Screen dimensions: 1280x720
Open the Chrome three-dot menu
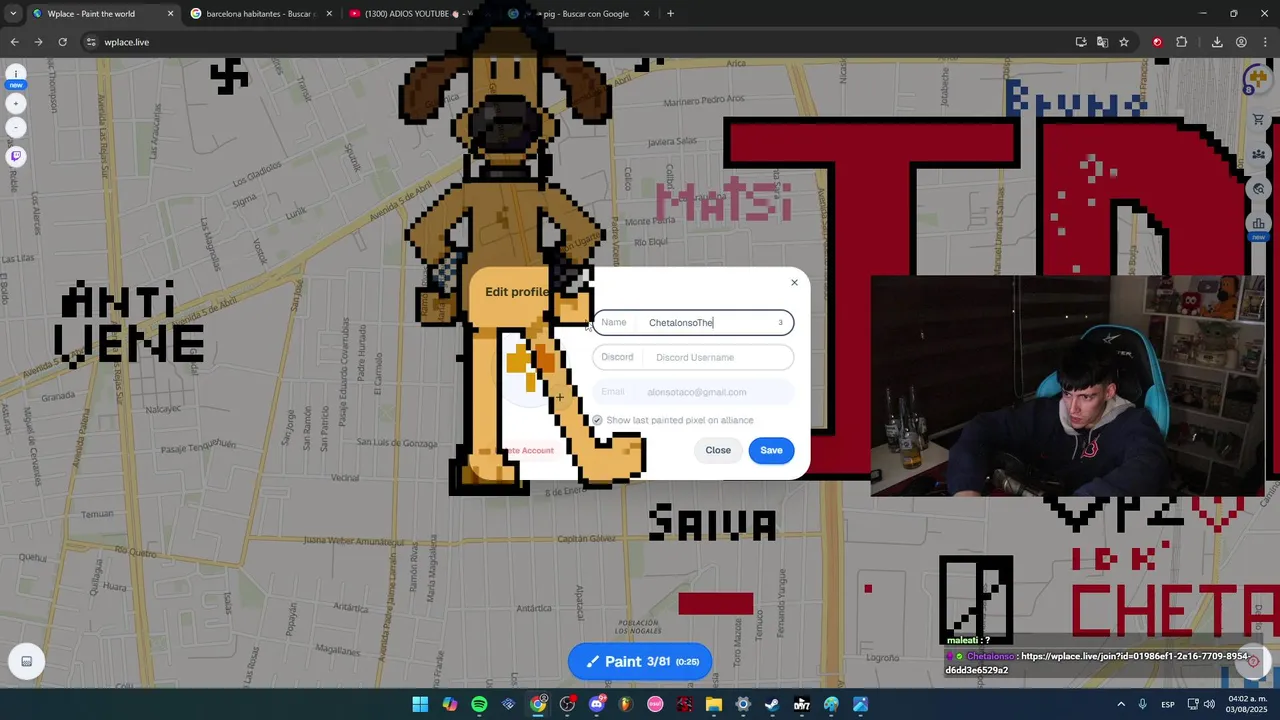pos(1265,42)
